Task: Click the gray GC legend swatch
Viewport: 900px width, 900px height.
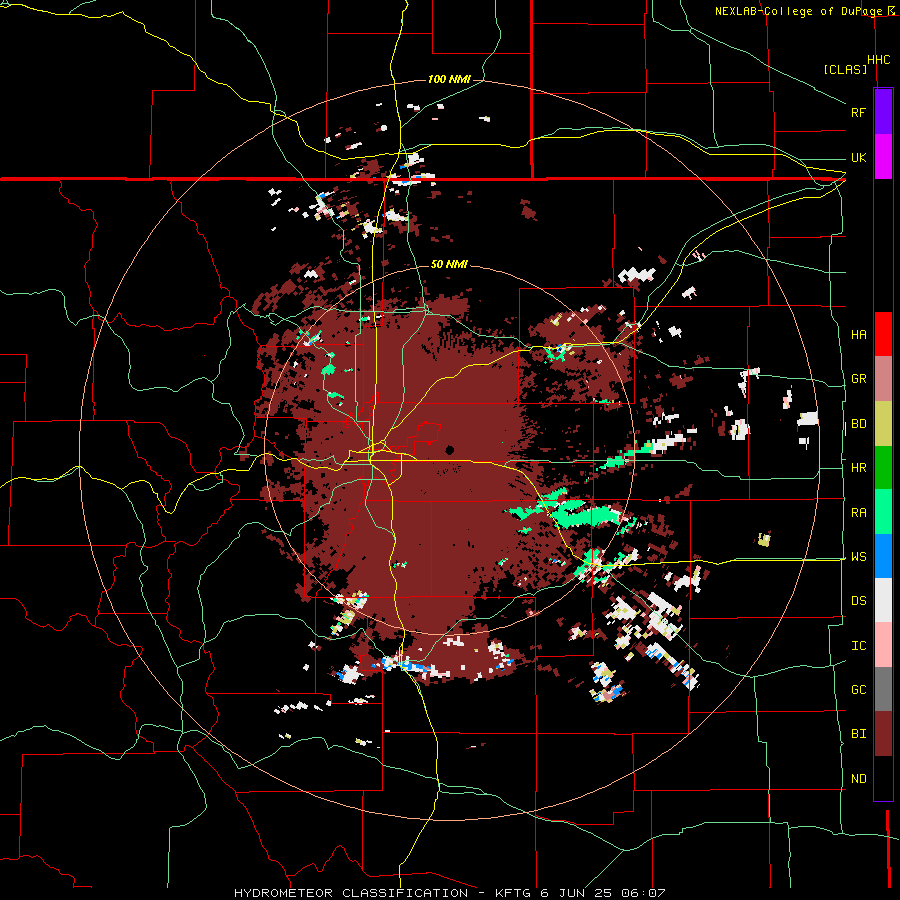Action: [x=883, y=689]
